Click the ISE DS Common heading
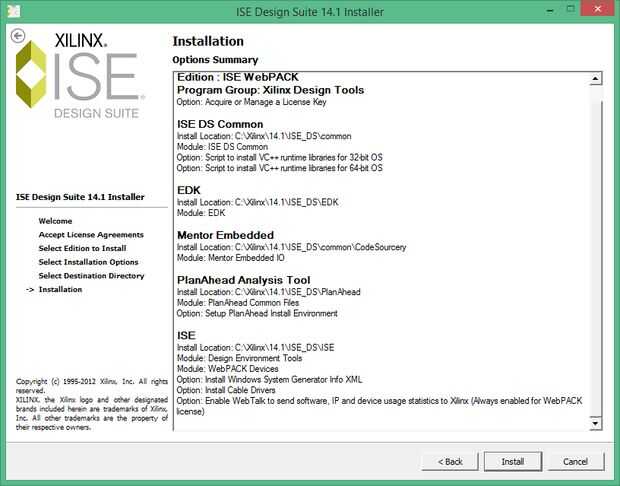This screenshot has width=620, height=486. [x=220, y=124]
